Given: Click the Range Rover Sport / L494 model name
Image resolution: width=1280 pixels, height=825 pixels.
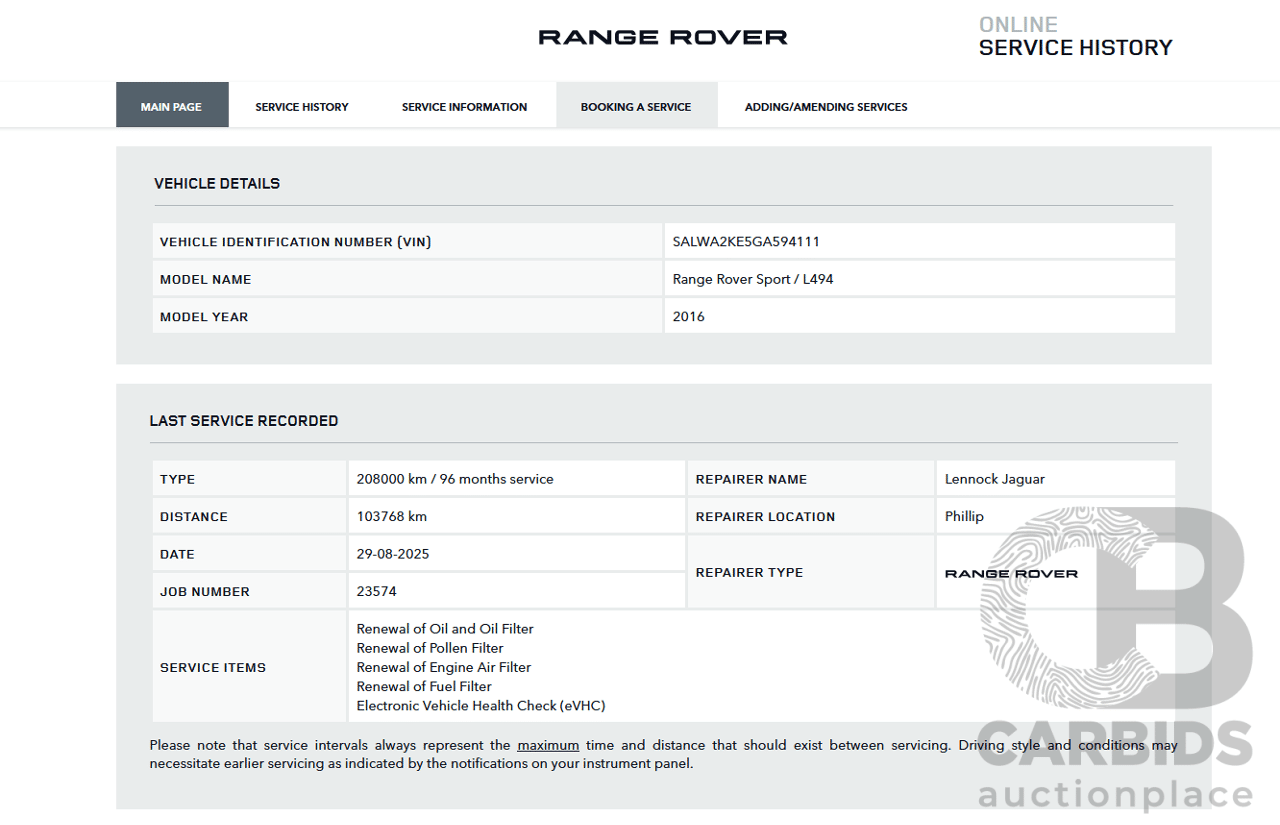Looking at the screenshot, I should click(752, 279).
